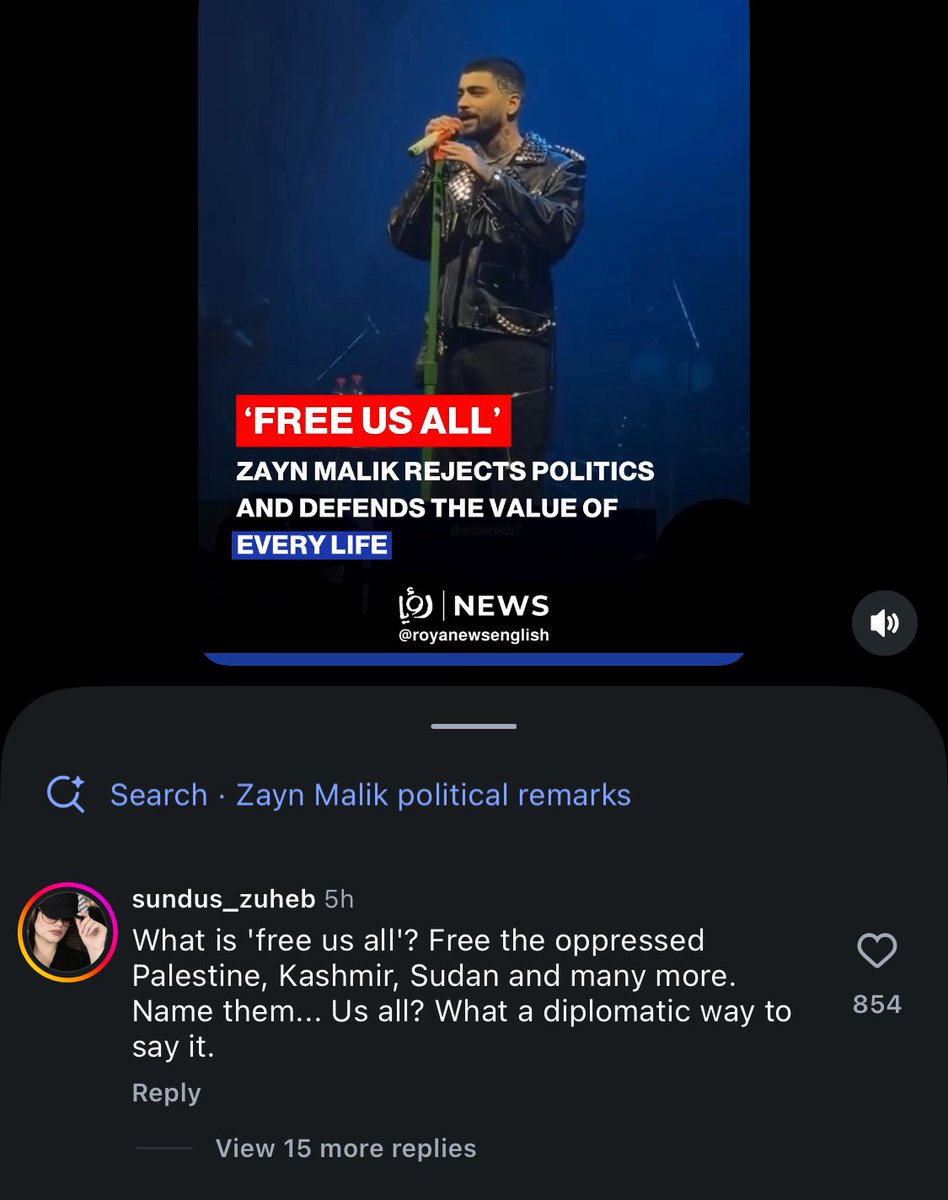Screen dimensions: 948x1200
Task: Tap the @royanewsenglish handle on video
Action: 473,635
